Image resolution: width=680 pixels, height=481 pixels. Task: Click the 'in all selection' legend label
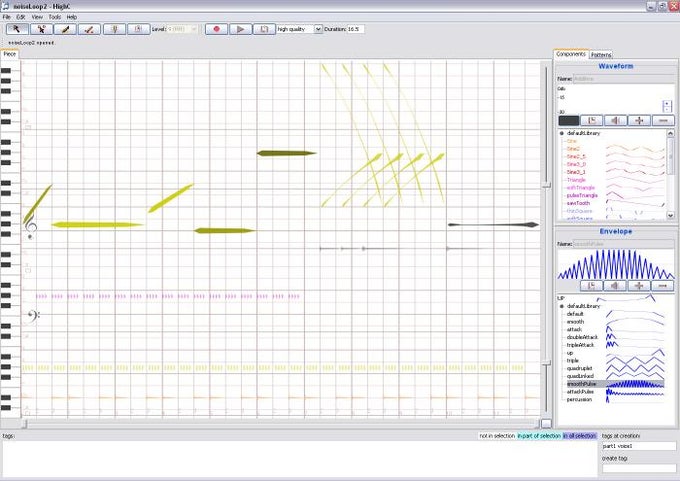(x=580, y=436)
